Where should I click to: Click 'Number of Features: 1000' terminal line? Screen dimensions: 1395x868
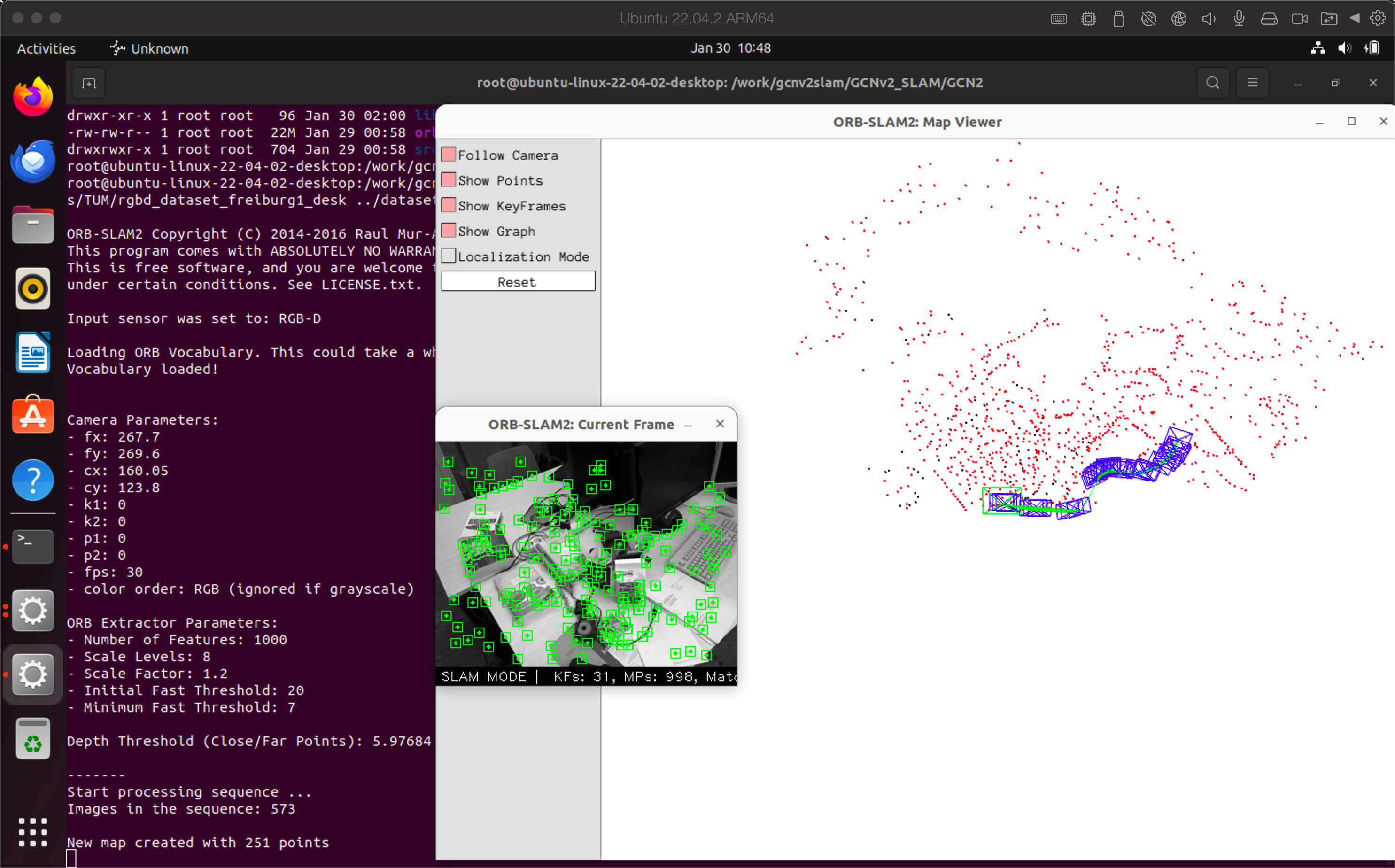pos(177,640)
